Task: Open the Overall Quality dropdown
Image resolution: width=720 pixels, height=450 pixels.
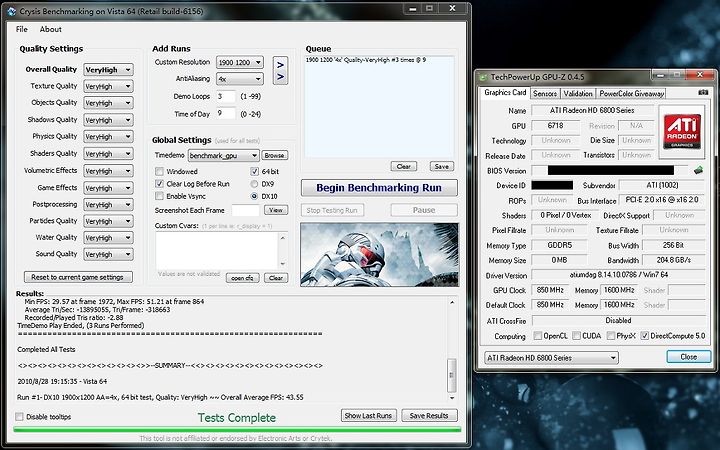Action: (x=108, y=70)
